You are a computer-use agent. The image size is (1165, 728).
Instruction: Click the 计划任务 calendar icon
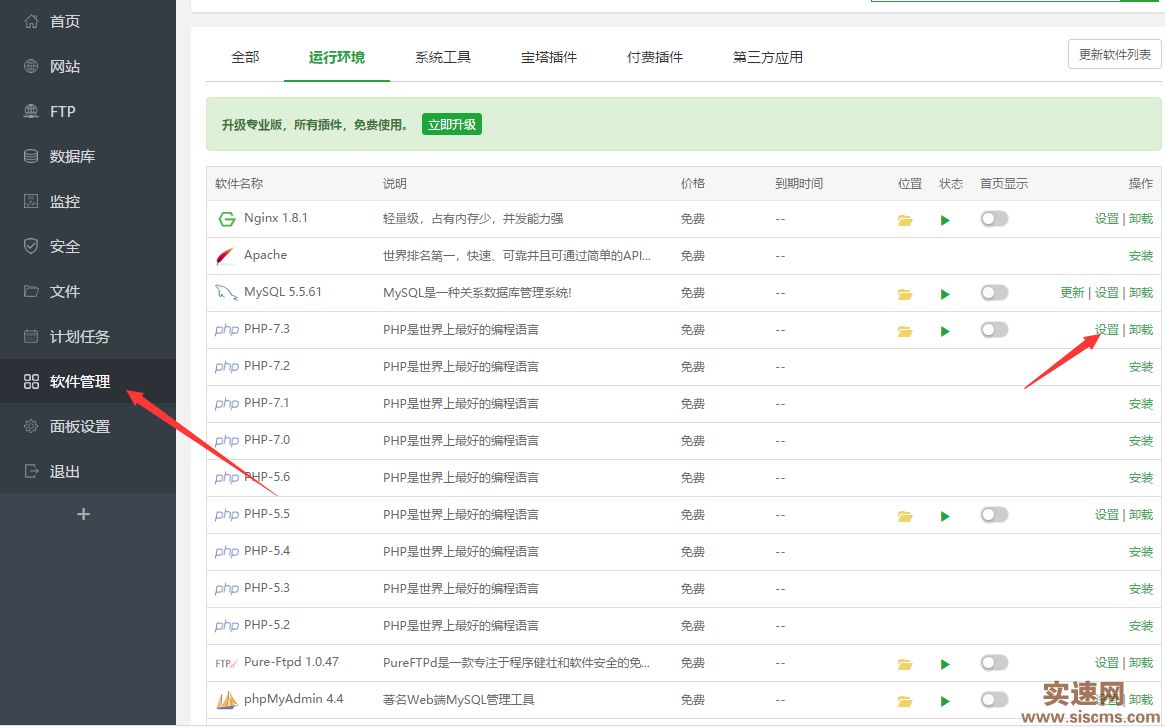tap(31, 337)
